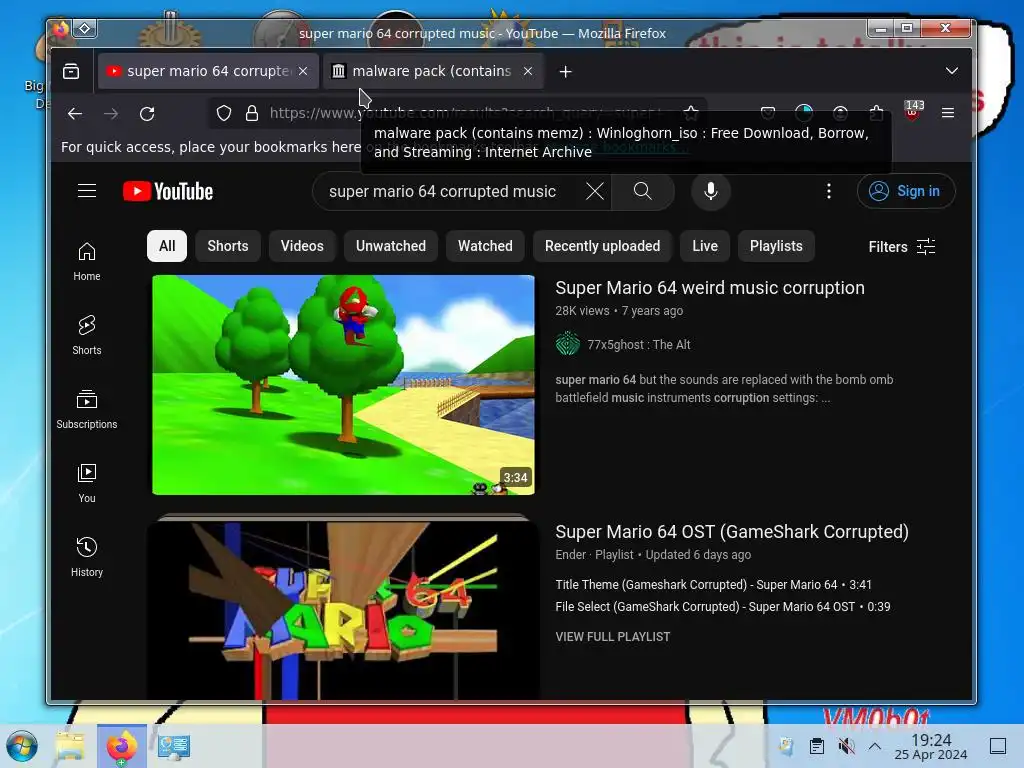Start voice search with microphone

tap(711, 191)
